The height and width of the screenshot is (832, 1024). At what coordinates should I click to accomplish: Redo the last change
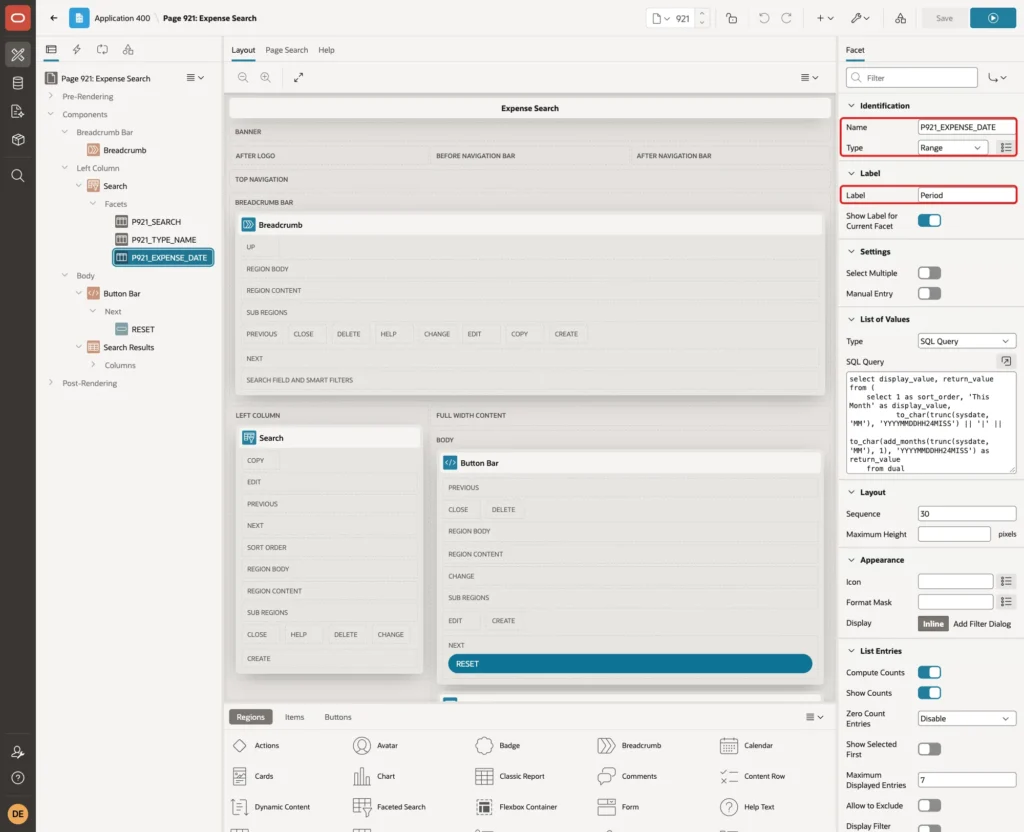point(786,18)
